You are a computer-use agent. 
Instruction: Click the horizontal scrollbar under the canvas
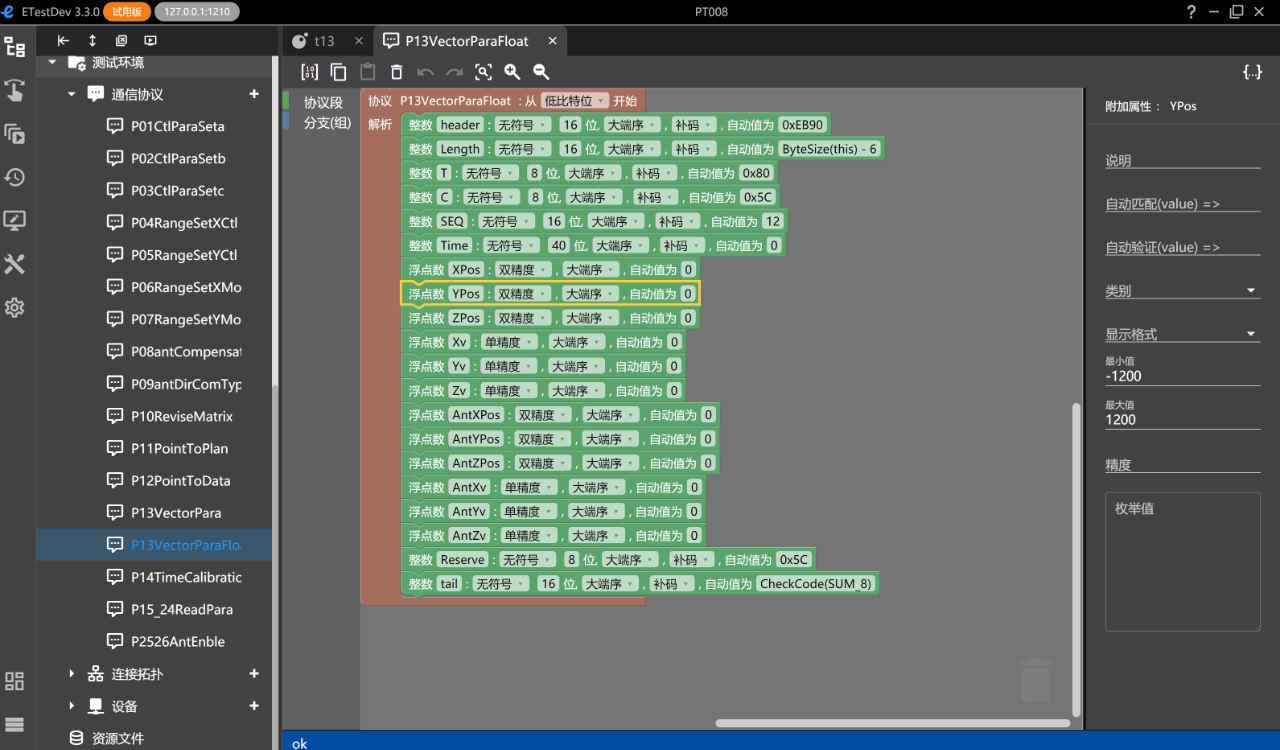point(893,723)
